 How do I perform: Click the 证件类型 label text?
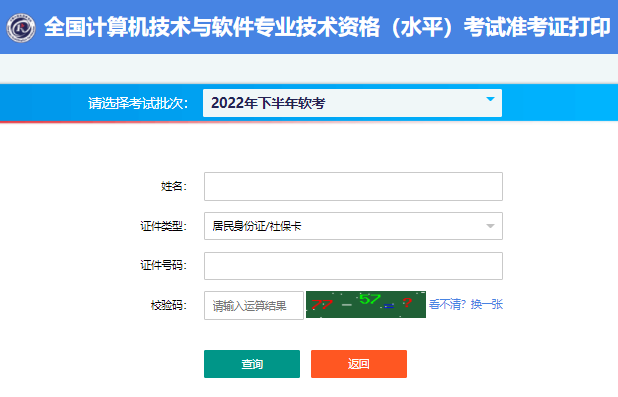(164, 226)
